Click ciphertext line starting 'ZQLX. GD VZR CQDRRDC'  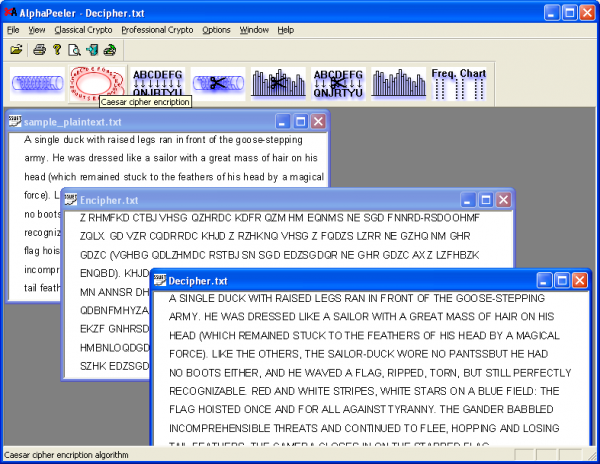click(275, 236)
